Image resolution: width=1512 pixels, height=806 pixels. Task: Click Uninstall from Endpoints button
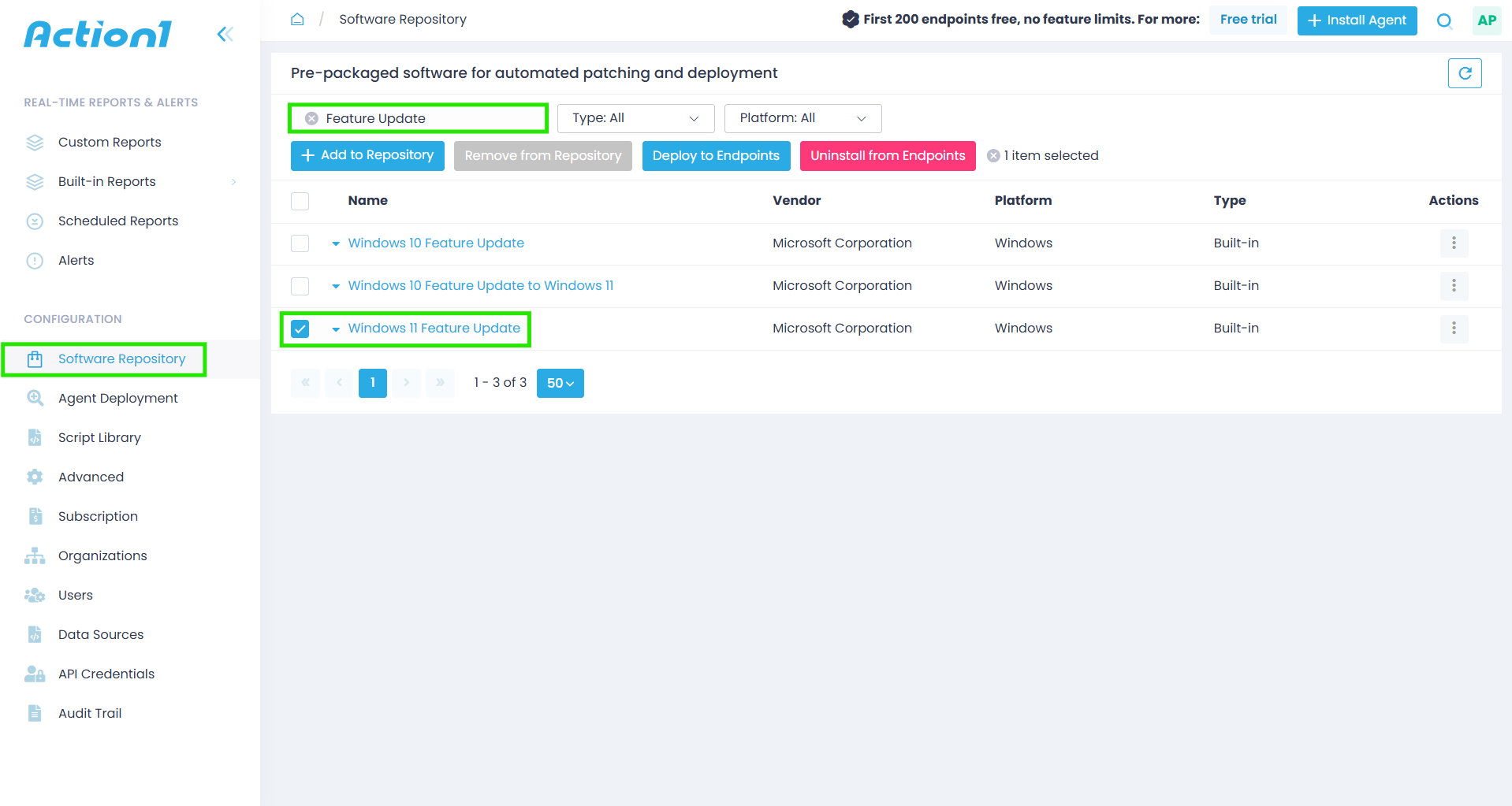(888, 156)
